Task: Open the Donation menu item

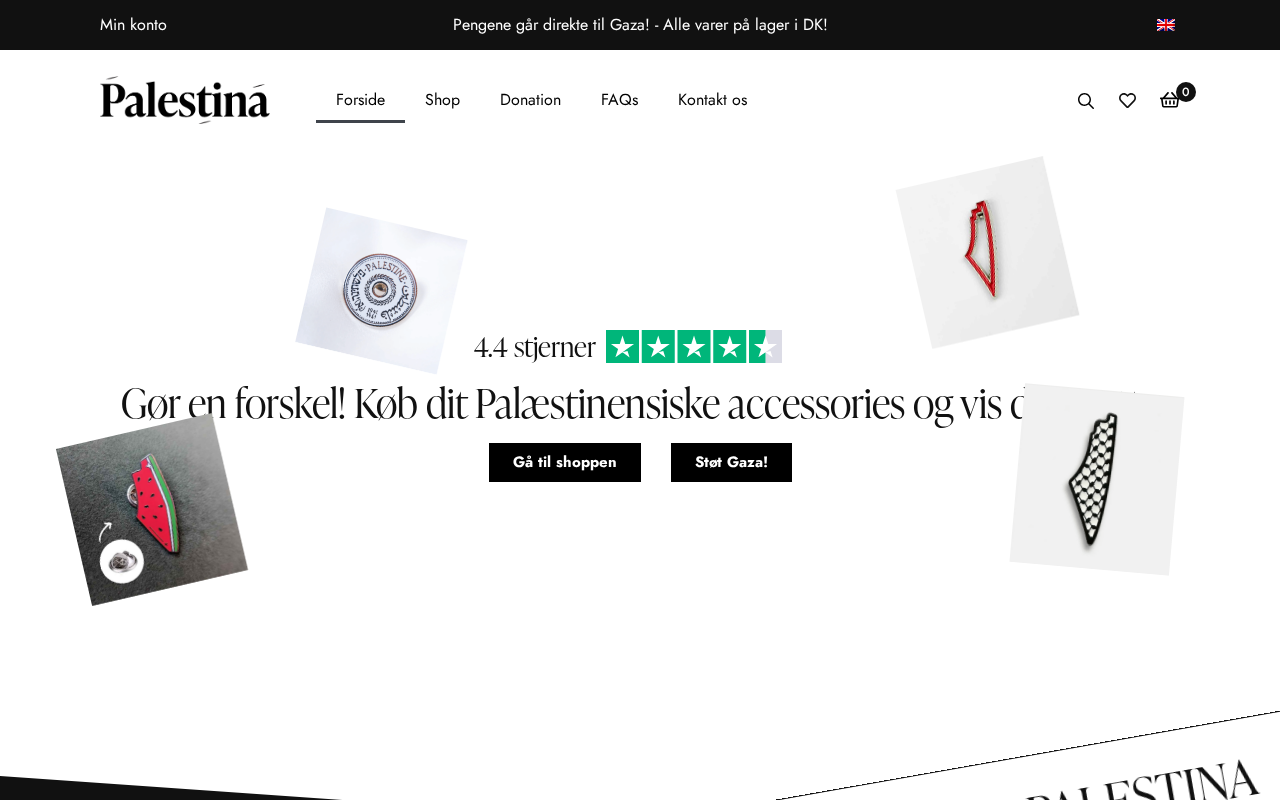Action: (x=530, y=100)
